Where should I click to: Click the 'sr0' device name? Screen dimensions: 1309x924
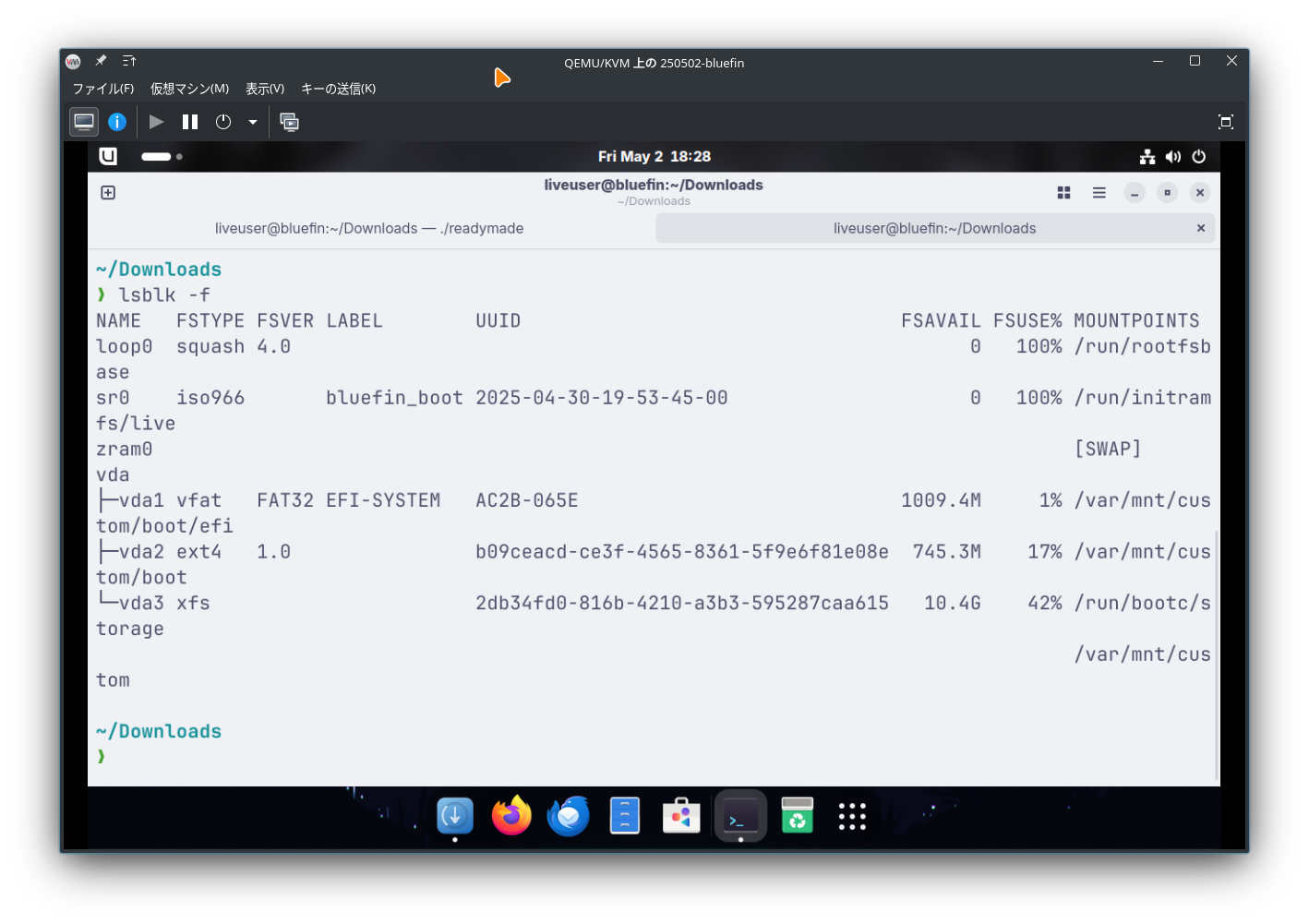click(113, 398)
